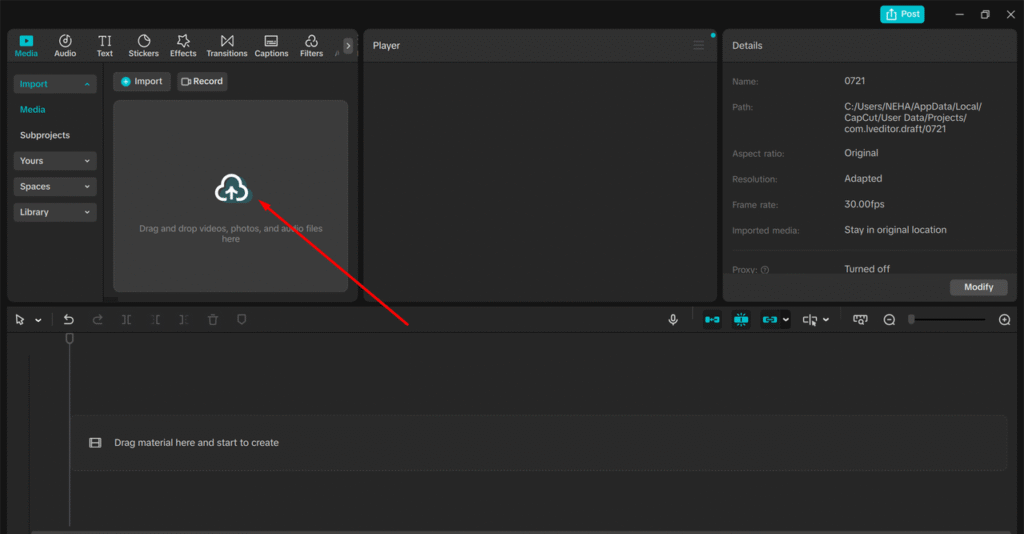The image size is (1024, 534).
Task: Click the Delete trash icon
Action: pyautogui.click(x=213, y=320)
